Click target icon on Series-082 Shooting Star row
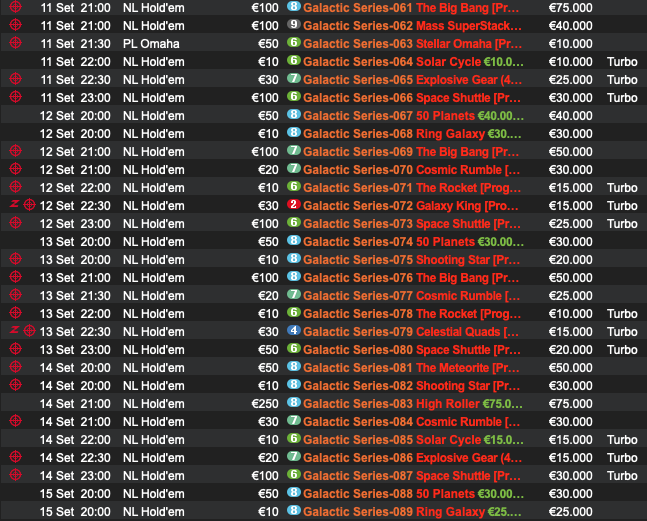Image resolution: width=647 pixels, height=521 pixels. (x=15, y=385)
